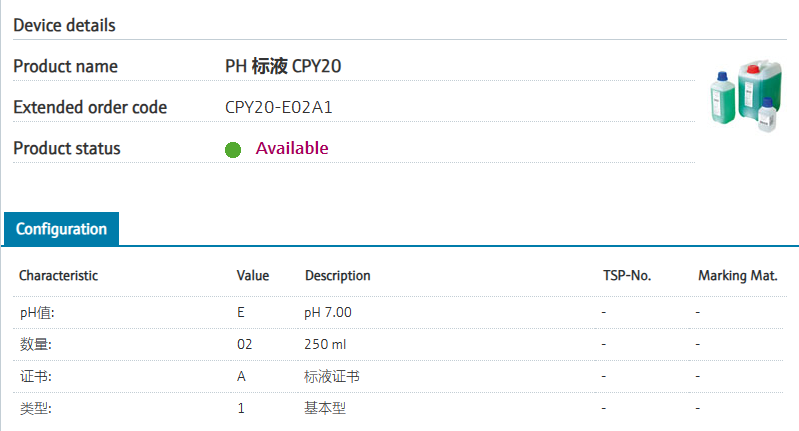
Task: Click the green Available status dot
Action: [233, 150]
